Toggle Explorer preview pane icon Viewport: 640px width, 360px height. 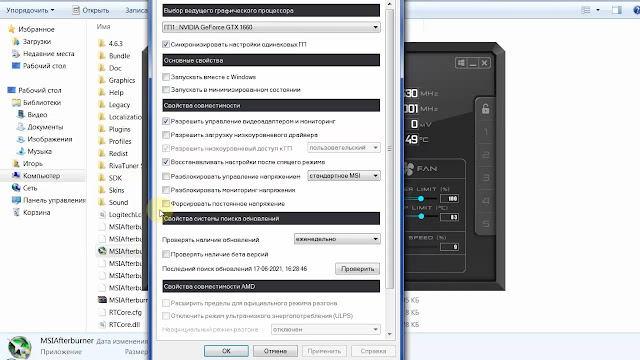coord(617,10)
